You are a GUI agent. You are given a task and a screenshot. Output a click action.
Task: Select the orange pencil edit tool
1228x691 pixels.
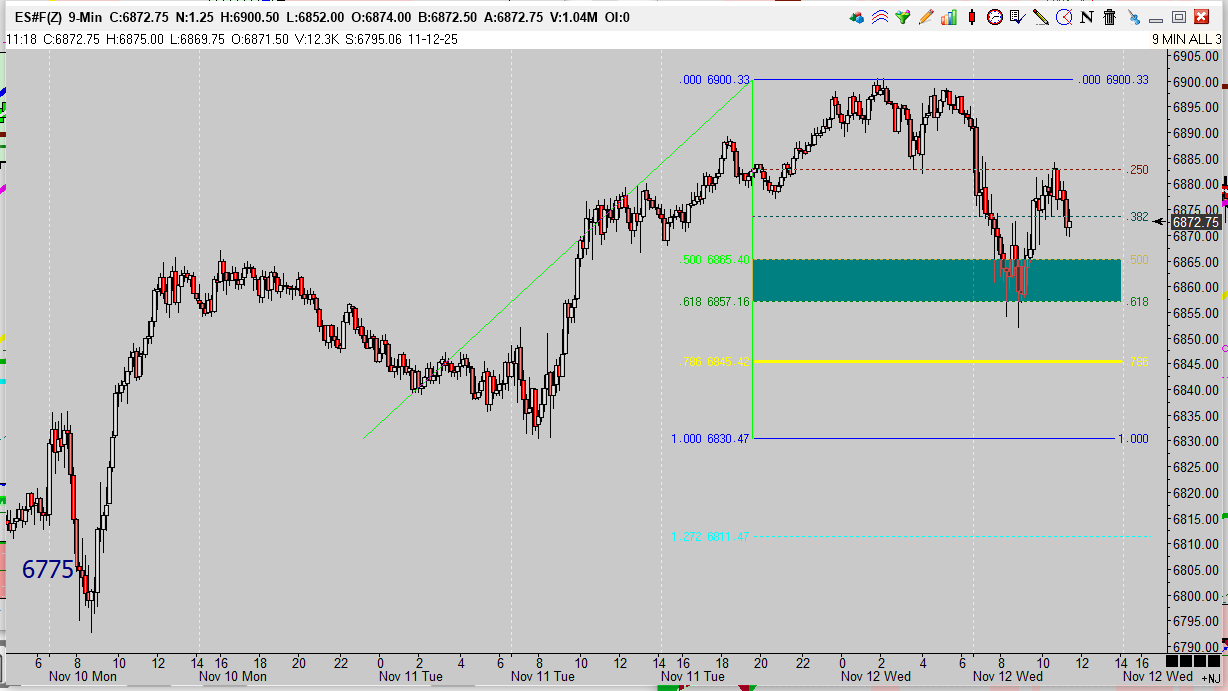pos(926,17)
